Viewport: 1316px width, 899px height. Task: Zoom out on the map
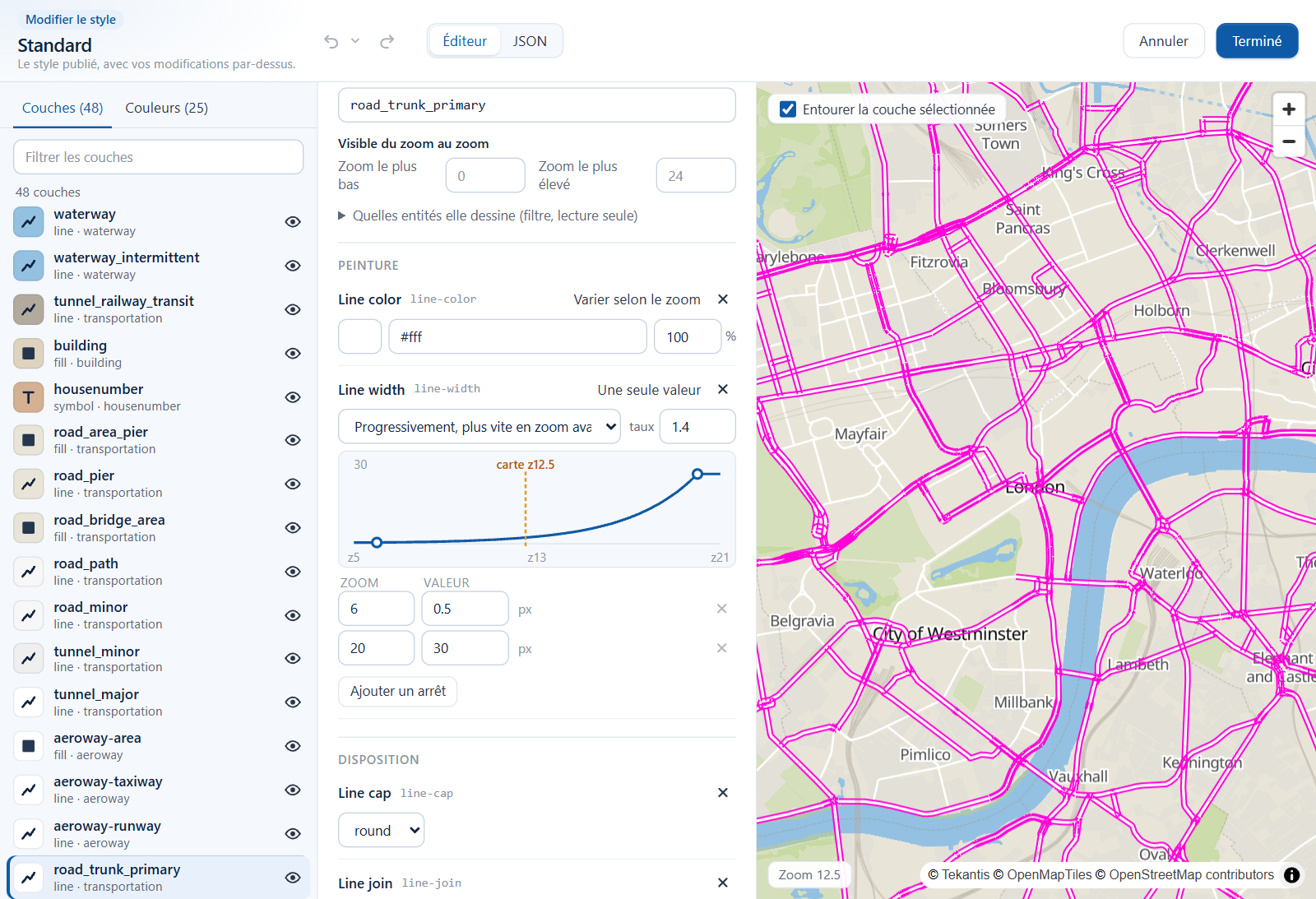pos(1289,141)
